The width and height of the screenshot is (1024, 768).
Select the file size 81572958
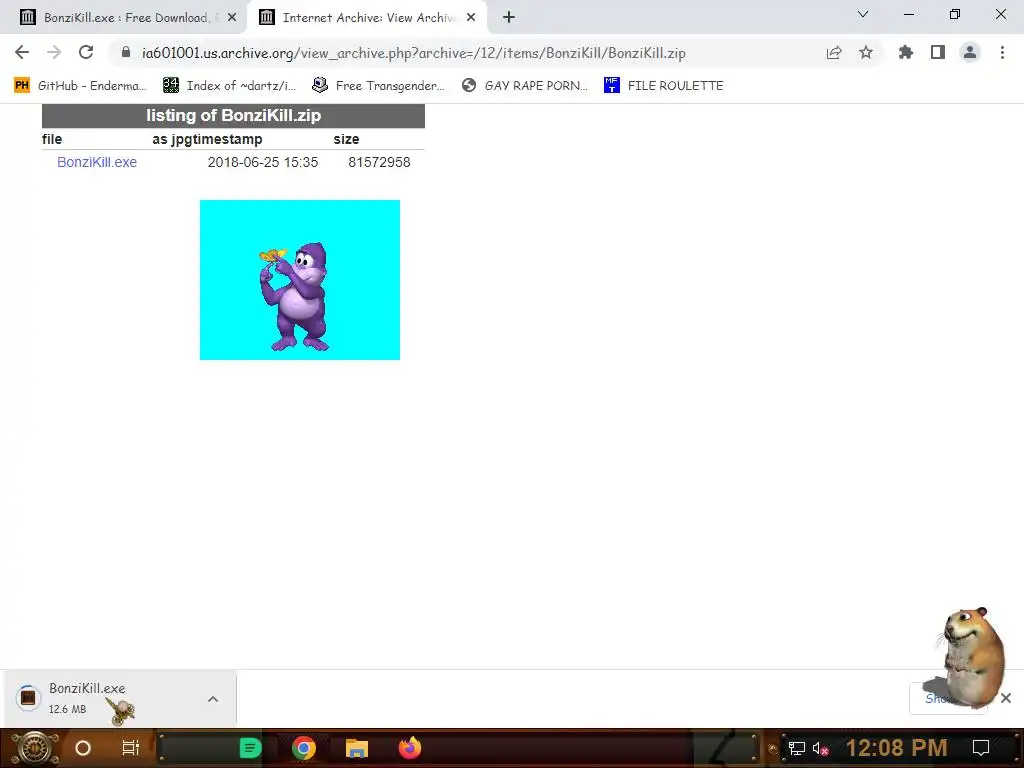(x=379, y=162)
